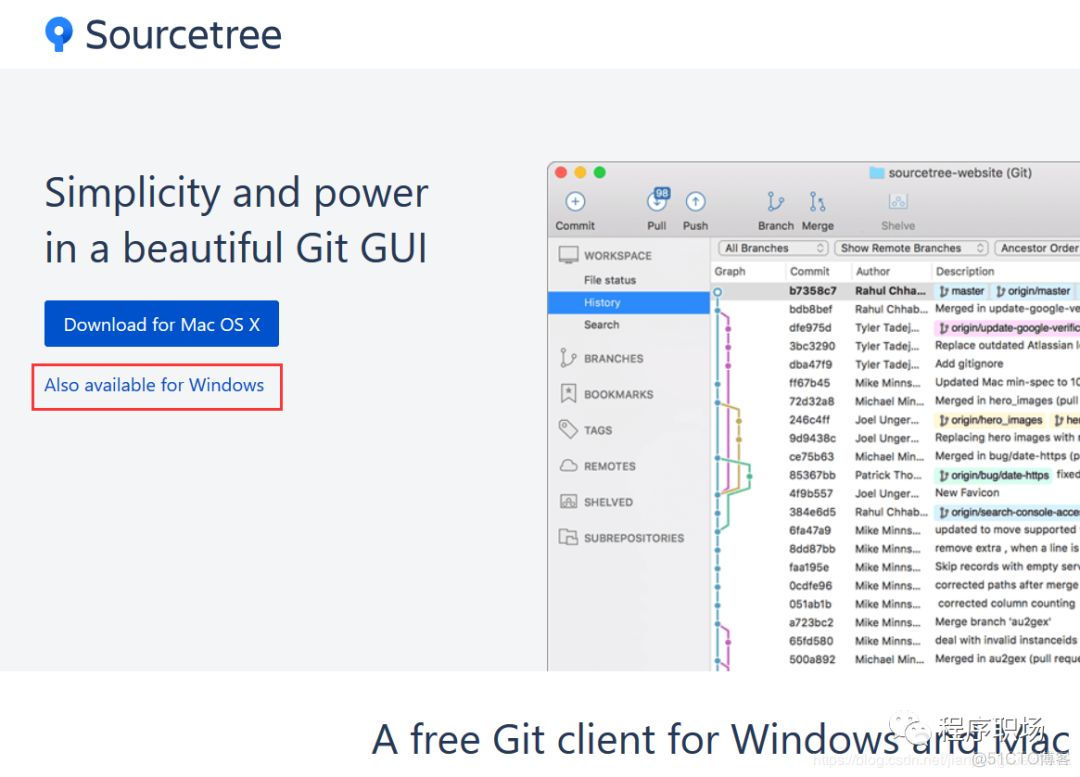Click the Author column header
The height and width of the screenshot is (777, 1080).
pyautogui.click(x=873, y=271)
